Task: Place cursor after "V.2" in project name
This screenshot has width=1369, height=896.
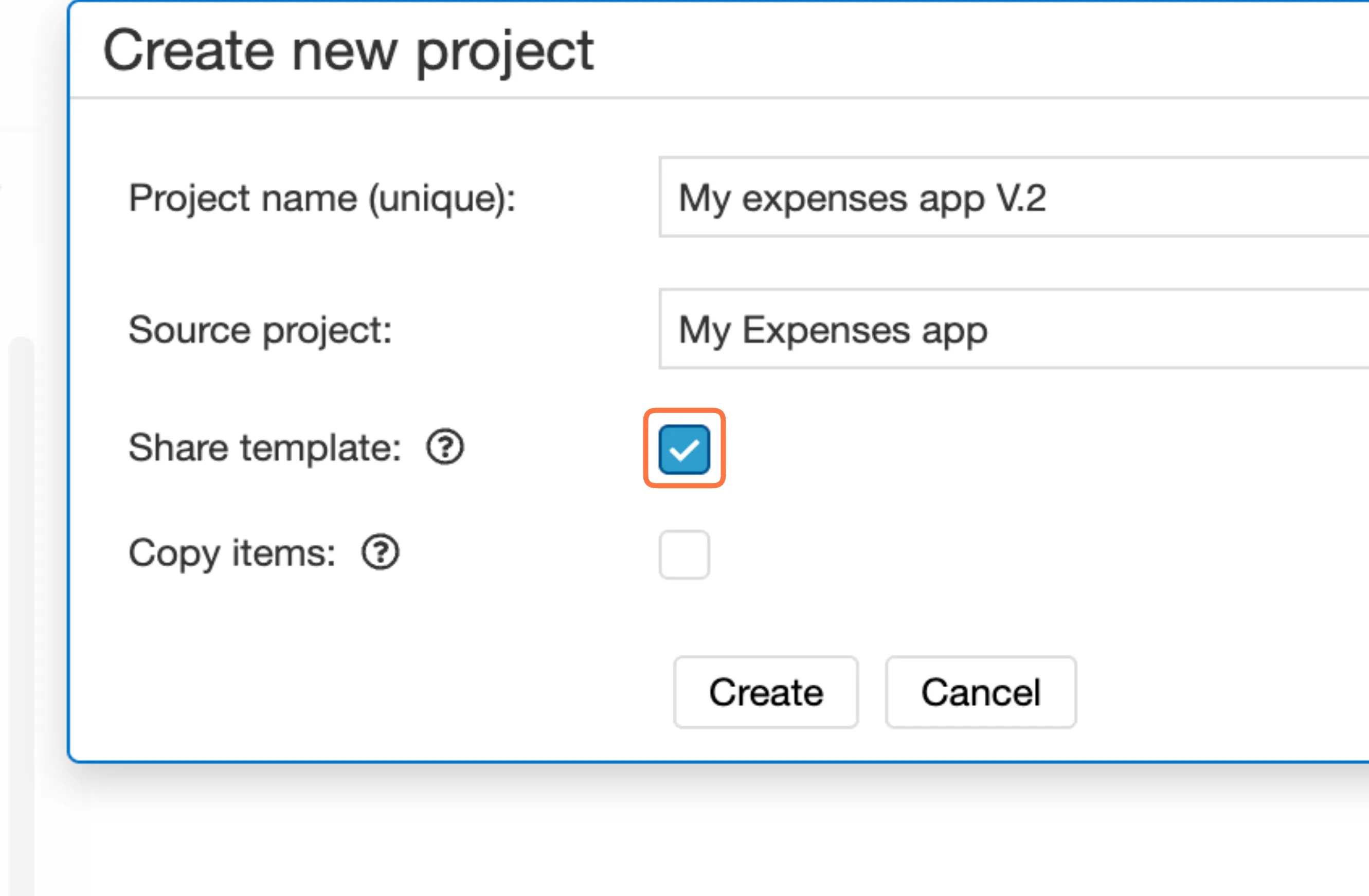Action: (x=1048, y=199)
